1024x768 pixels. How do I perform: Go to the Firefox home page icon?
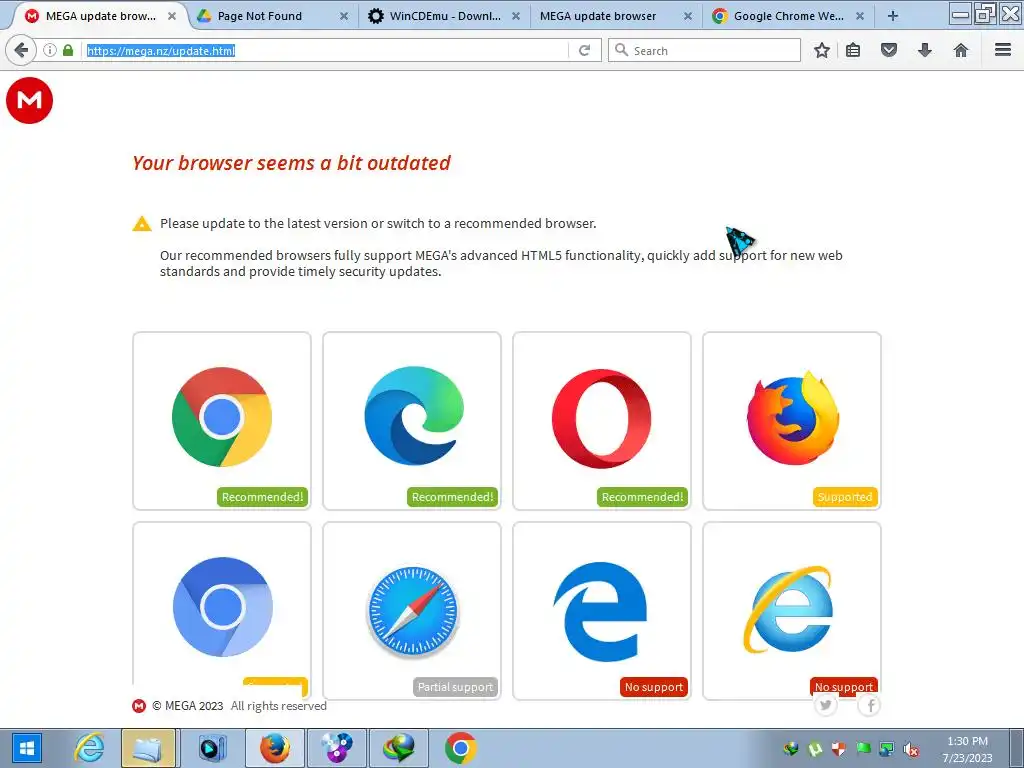[x=961, y=50]
